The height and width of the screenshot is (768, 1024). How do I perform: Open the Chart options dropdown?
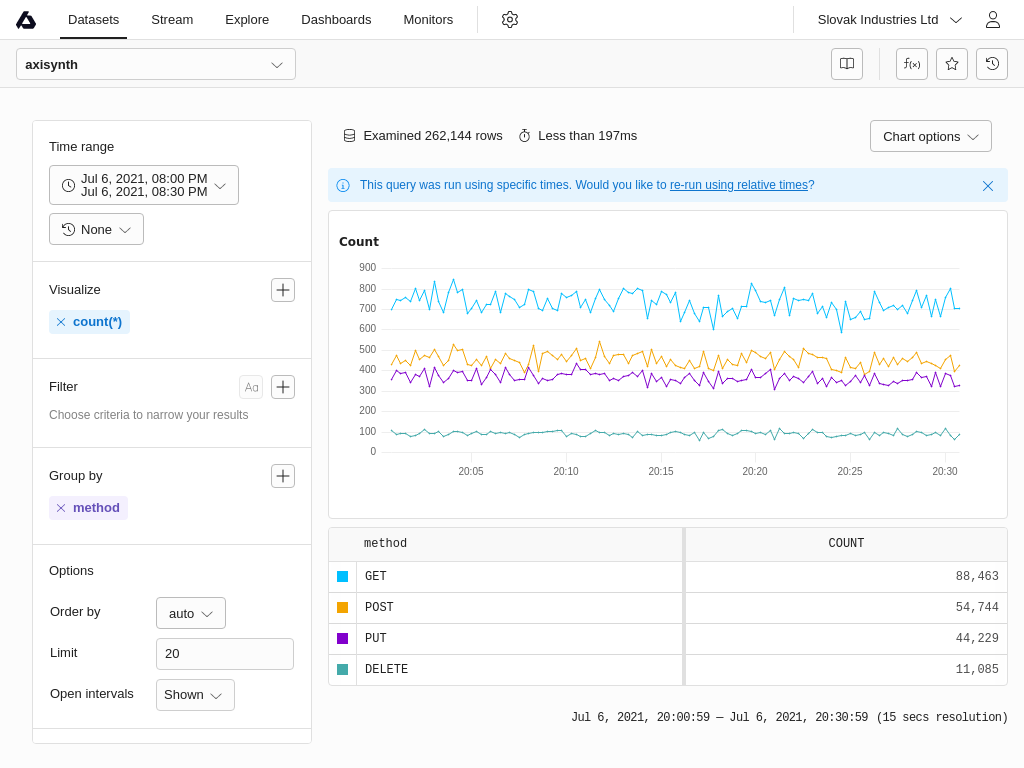click(930, 136)
